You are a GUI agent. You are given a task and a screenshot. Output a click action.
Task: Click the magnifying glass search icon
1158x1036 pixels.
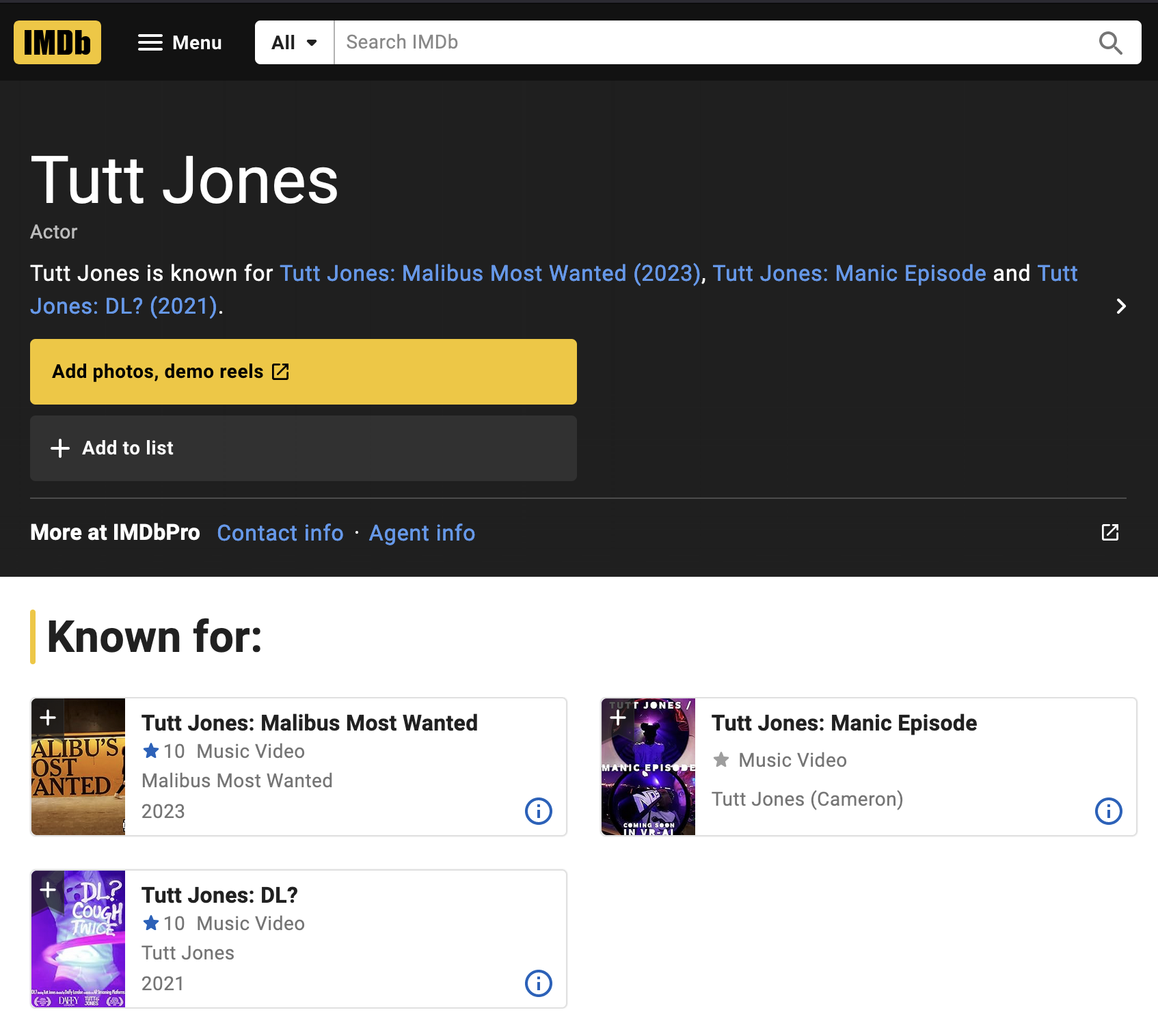pyautogui.click(x=1110, y=42)
